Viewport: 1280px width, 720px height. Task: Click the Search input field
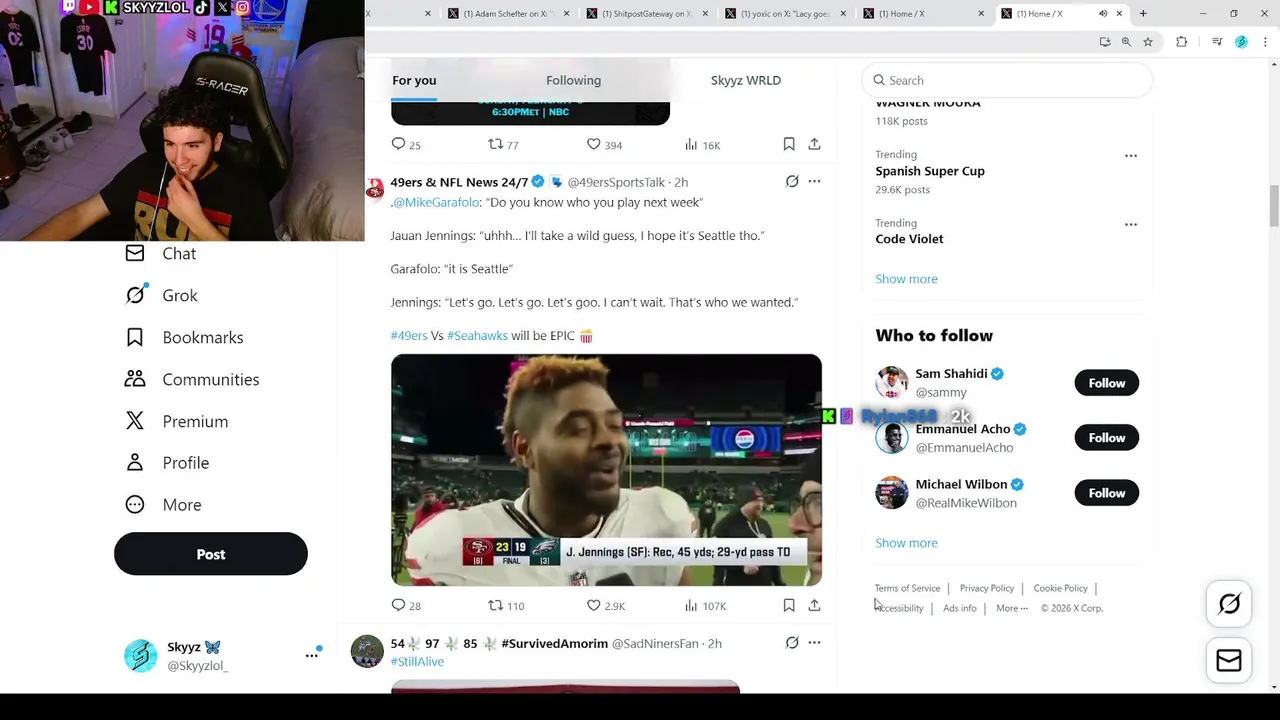1007,80
